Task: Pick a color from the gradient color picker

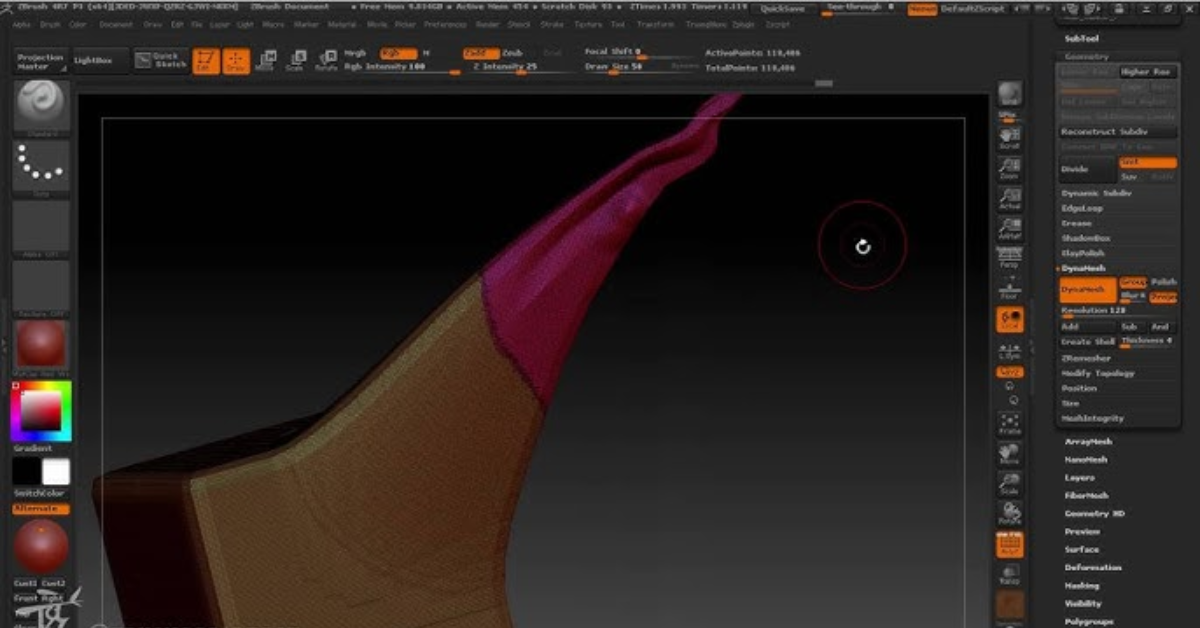Action: click(41, 408)
